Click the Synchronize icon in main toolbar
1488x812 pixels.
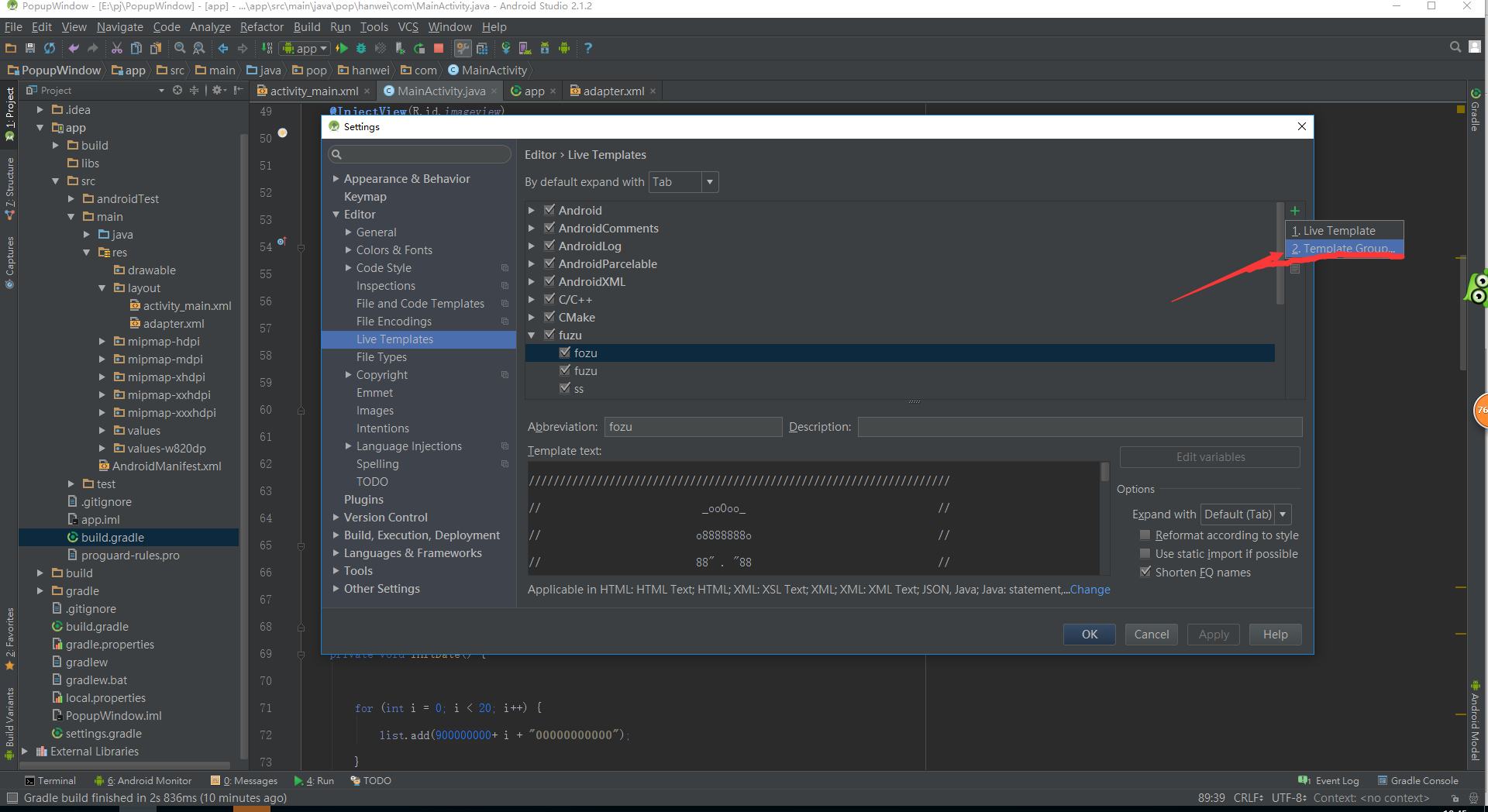(x=50, y=48)
